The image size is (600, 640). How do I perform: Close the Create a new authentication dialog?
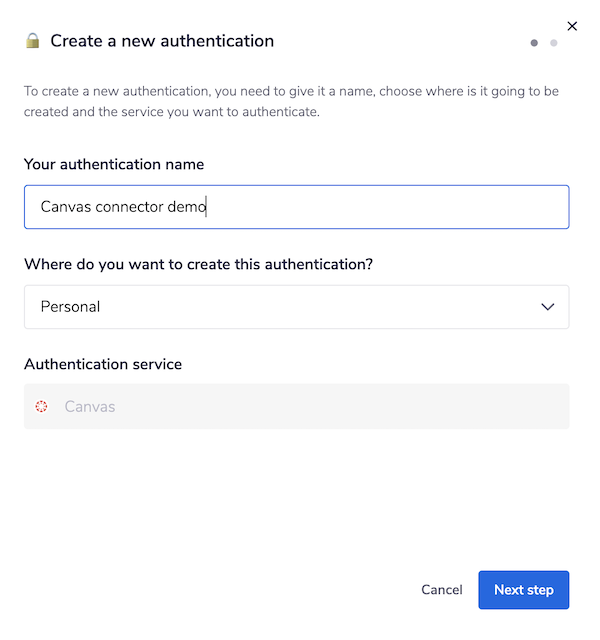pos(572,26)
